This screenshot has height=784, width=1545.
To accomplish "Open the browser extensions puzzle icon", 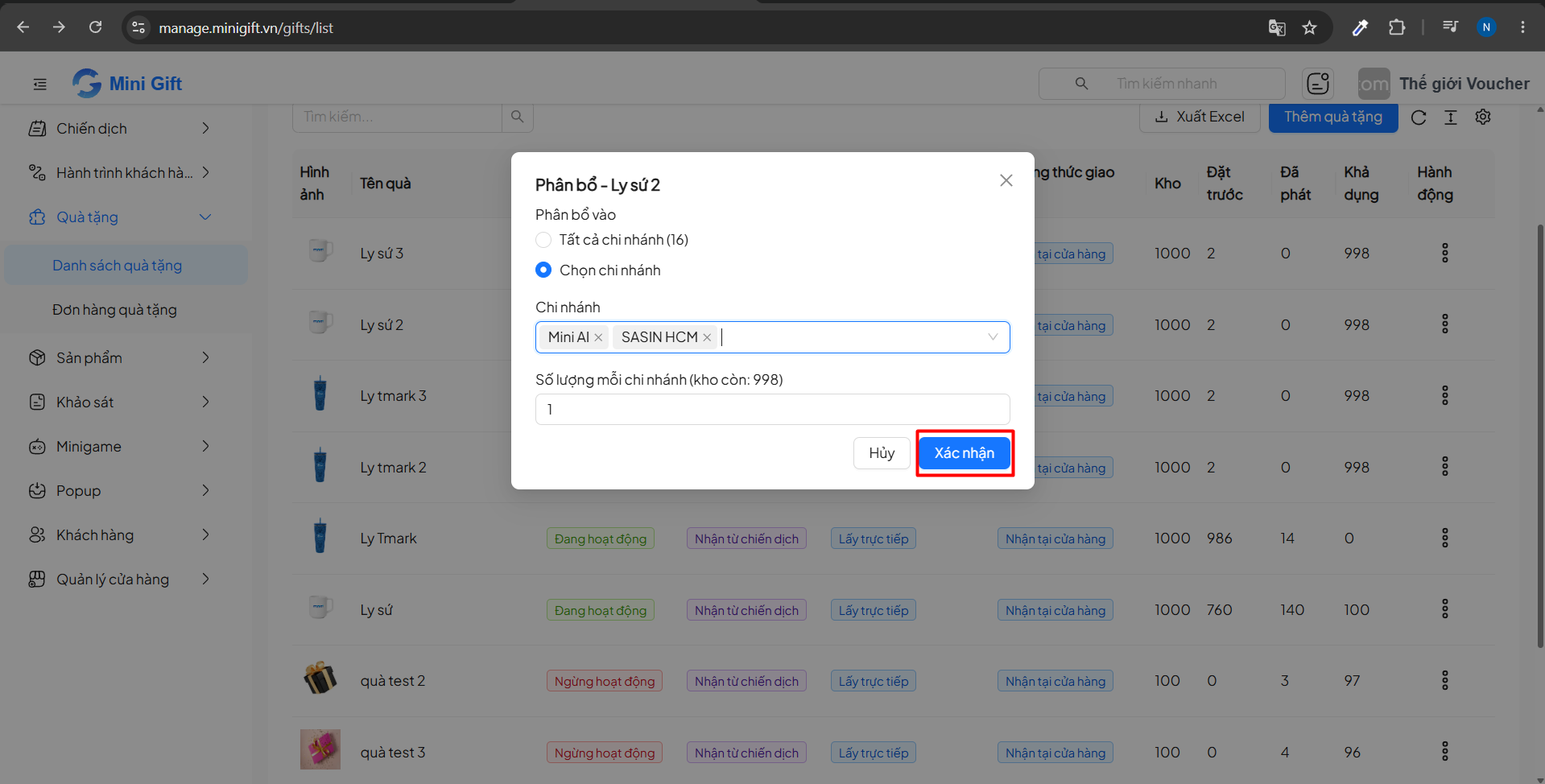I will click(1397, 27).
